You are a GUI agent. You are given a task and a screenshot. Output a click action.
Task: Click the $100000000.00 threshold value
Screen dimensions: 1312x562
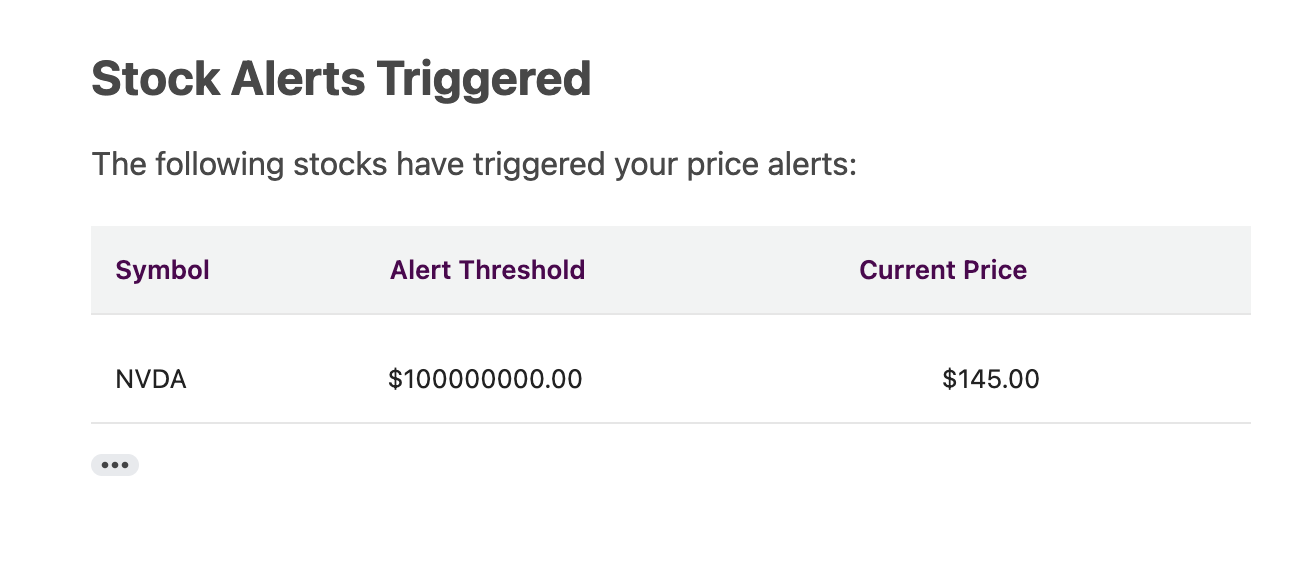click(x=485, y=379)
